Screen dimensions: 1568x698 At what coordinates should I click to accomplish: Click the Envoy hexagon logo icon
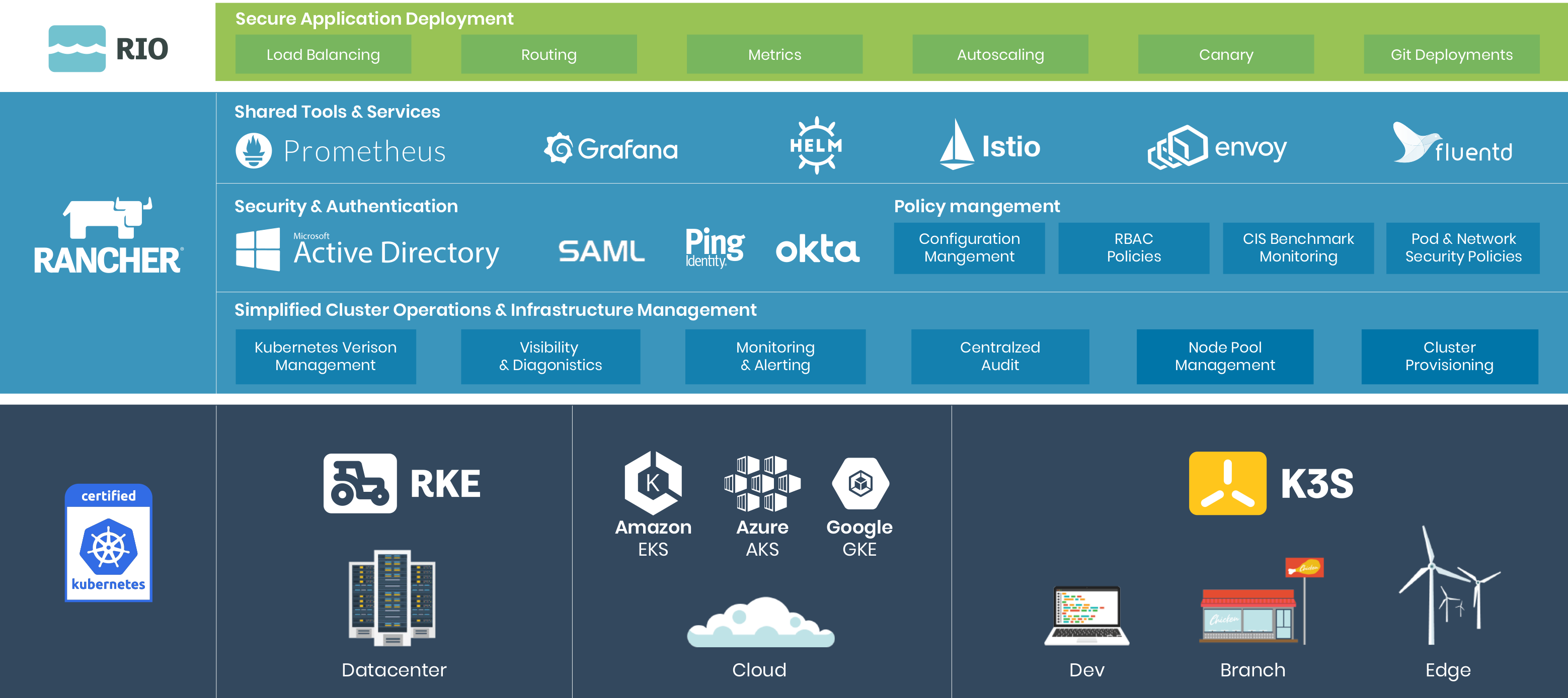[x=1177, y=147]
